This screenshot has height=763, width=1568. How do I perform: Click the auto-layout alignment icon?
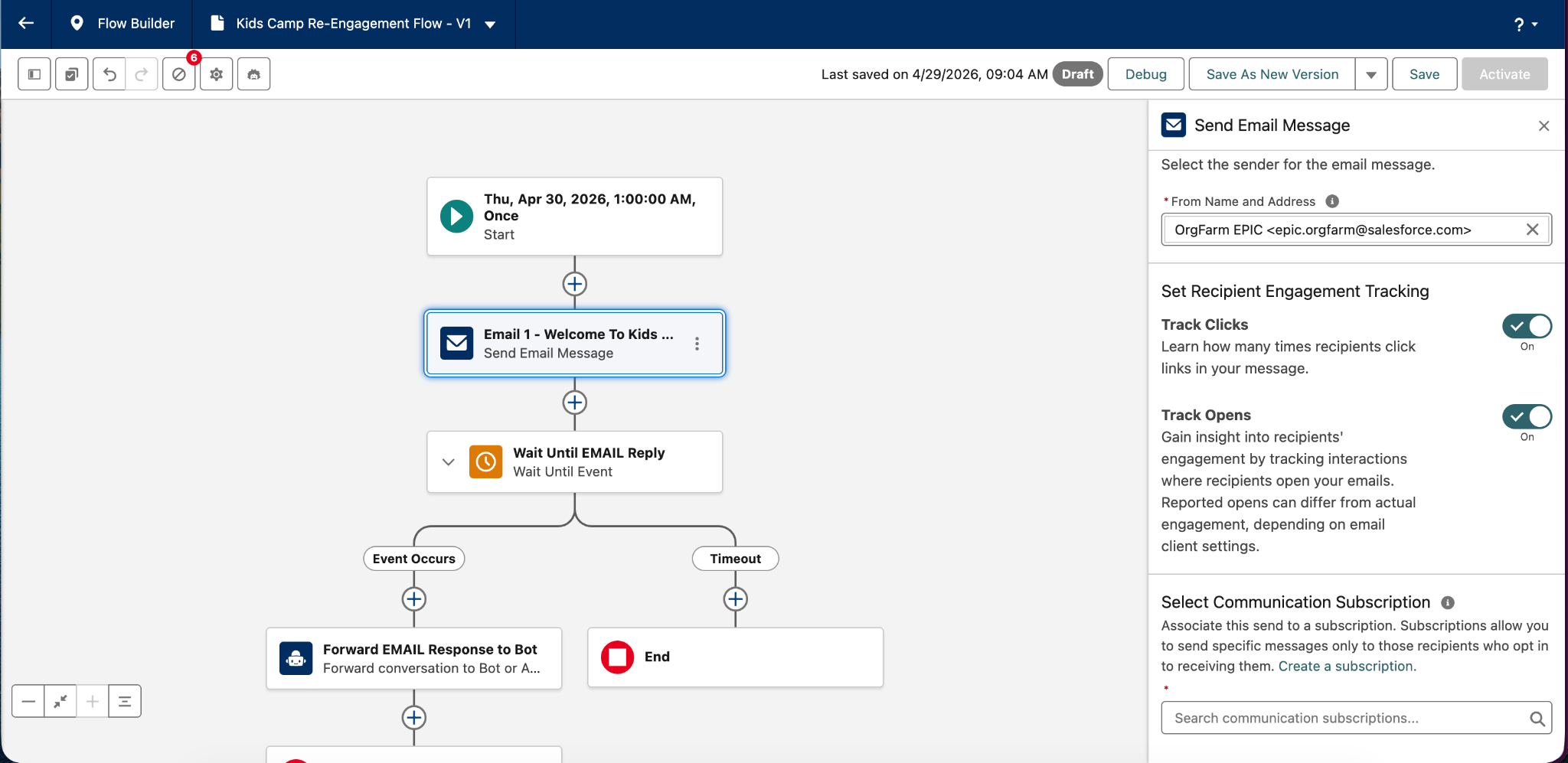[x=125, y=701]
